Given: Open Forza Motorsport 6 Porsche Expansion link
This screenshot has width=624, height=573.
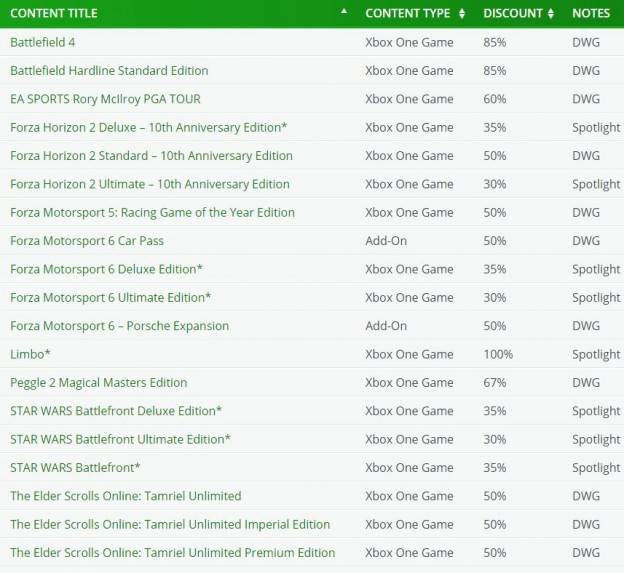Looking at the screenshot, I should 119,326.
